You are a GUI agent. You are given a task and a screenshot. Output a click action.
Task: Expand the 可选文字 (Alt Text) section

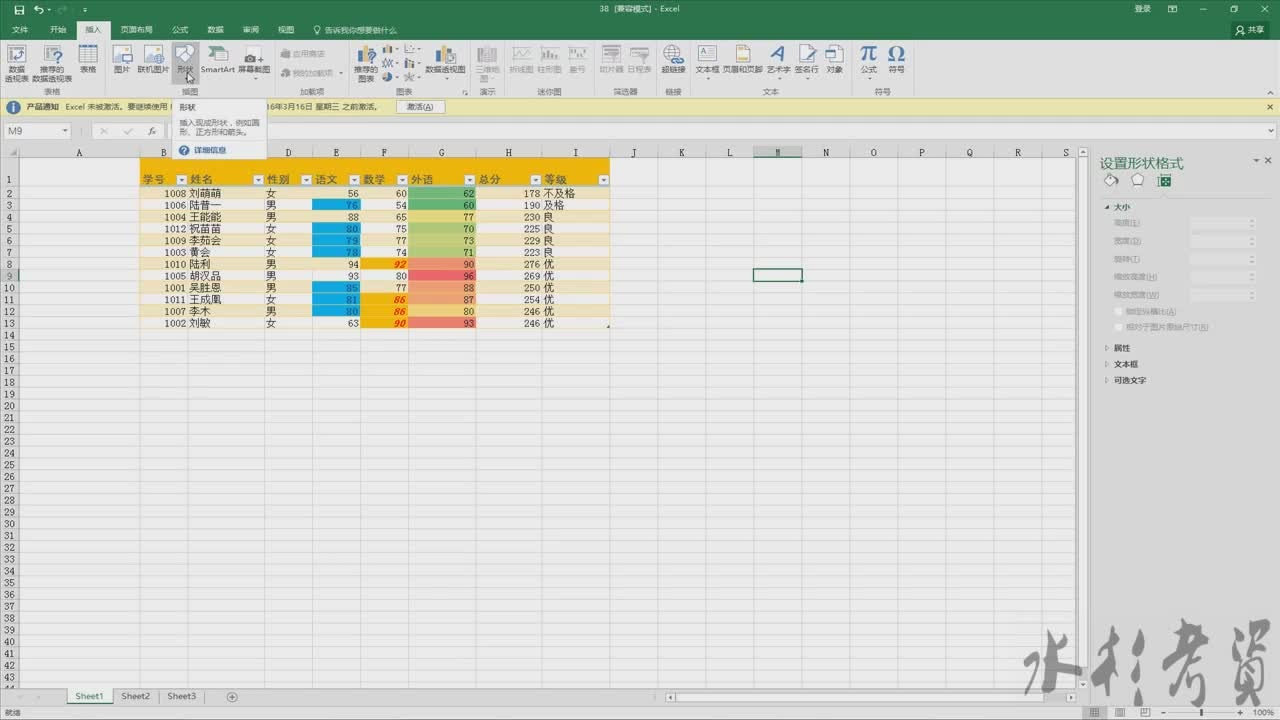[x=1107, y=380]
